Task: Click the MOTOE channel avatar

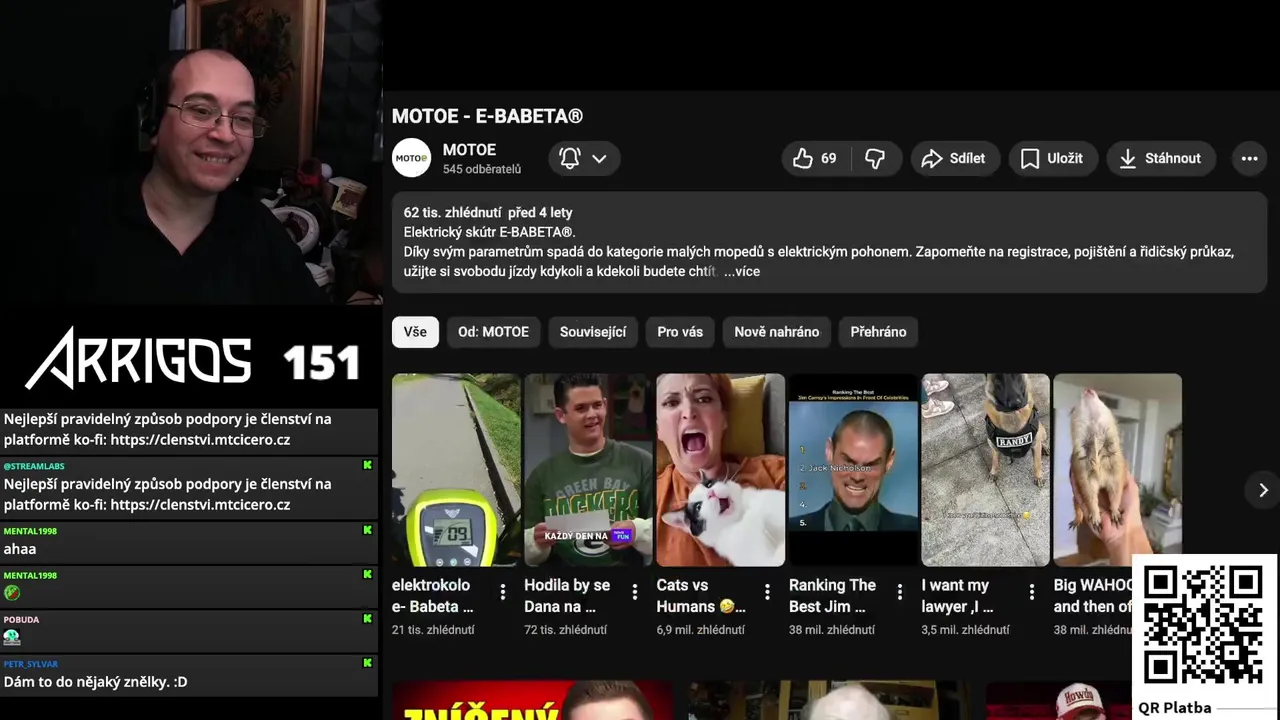Action: click(x=411, y=158)
